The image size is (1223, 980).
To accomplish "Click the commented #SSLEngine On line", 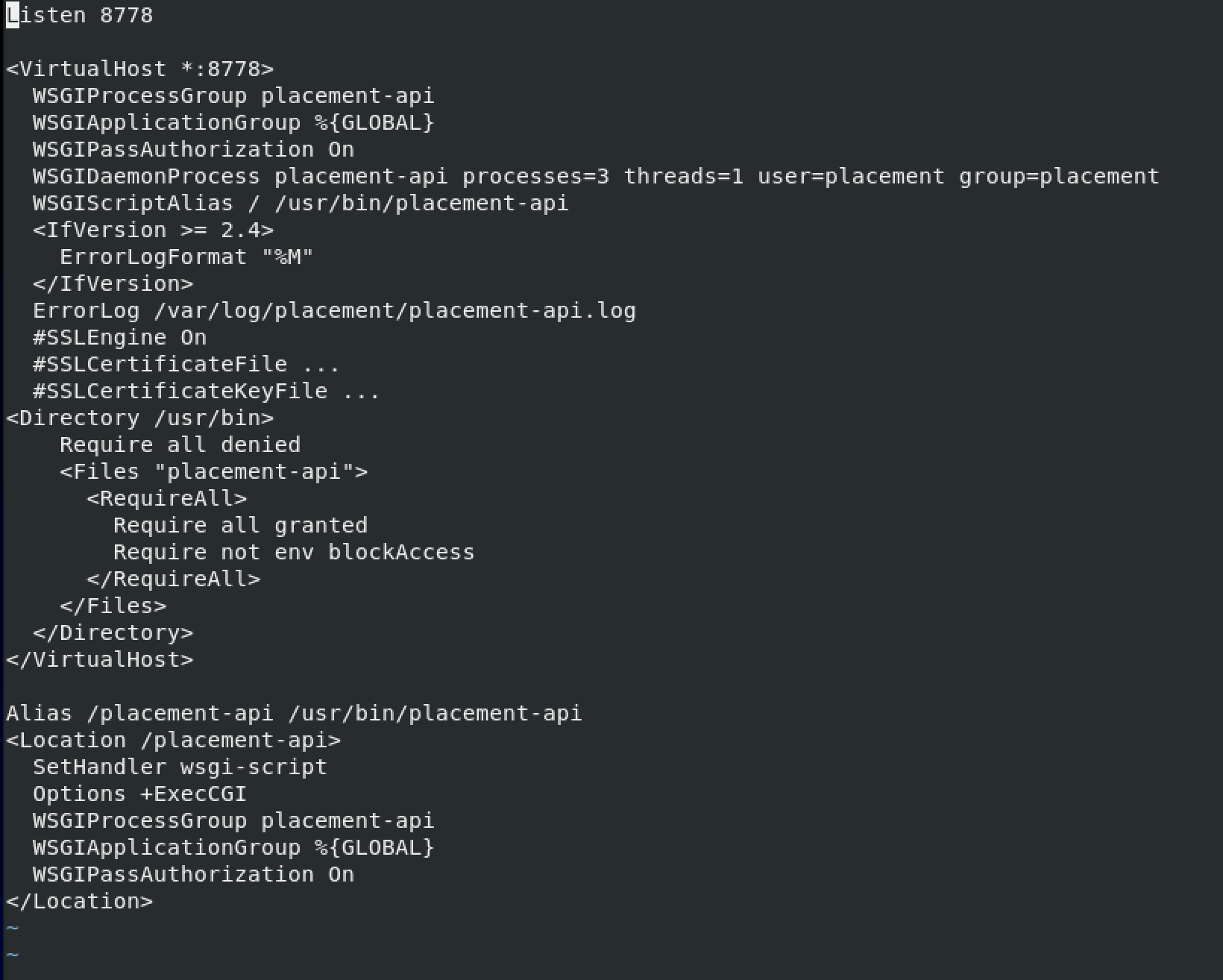I will pyautogui.click(x=119, y=337).
